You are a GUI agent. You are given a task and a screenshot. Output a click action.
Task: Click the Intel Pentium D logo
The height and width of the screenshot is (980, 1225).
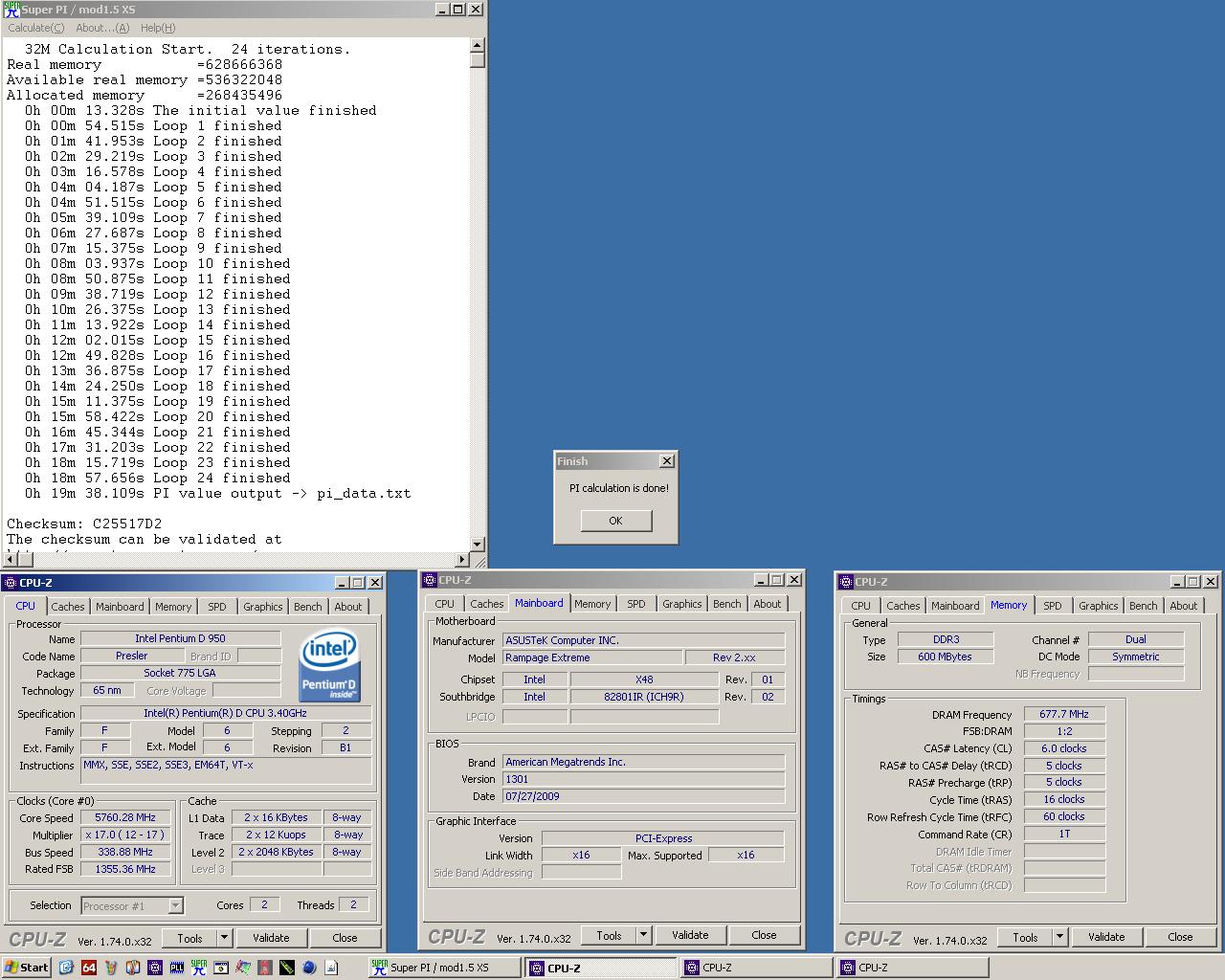[x=328, y=665]
